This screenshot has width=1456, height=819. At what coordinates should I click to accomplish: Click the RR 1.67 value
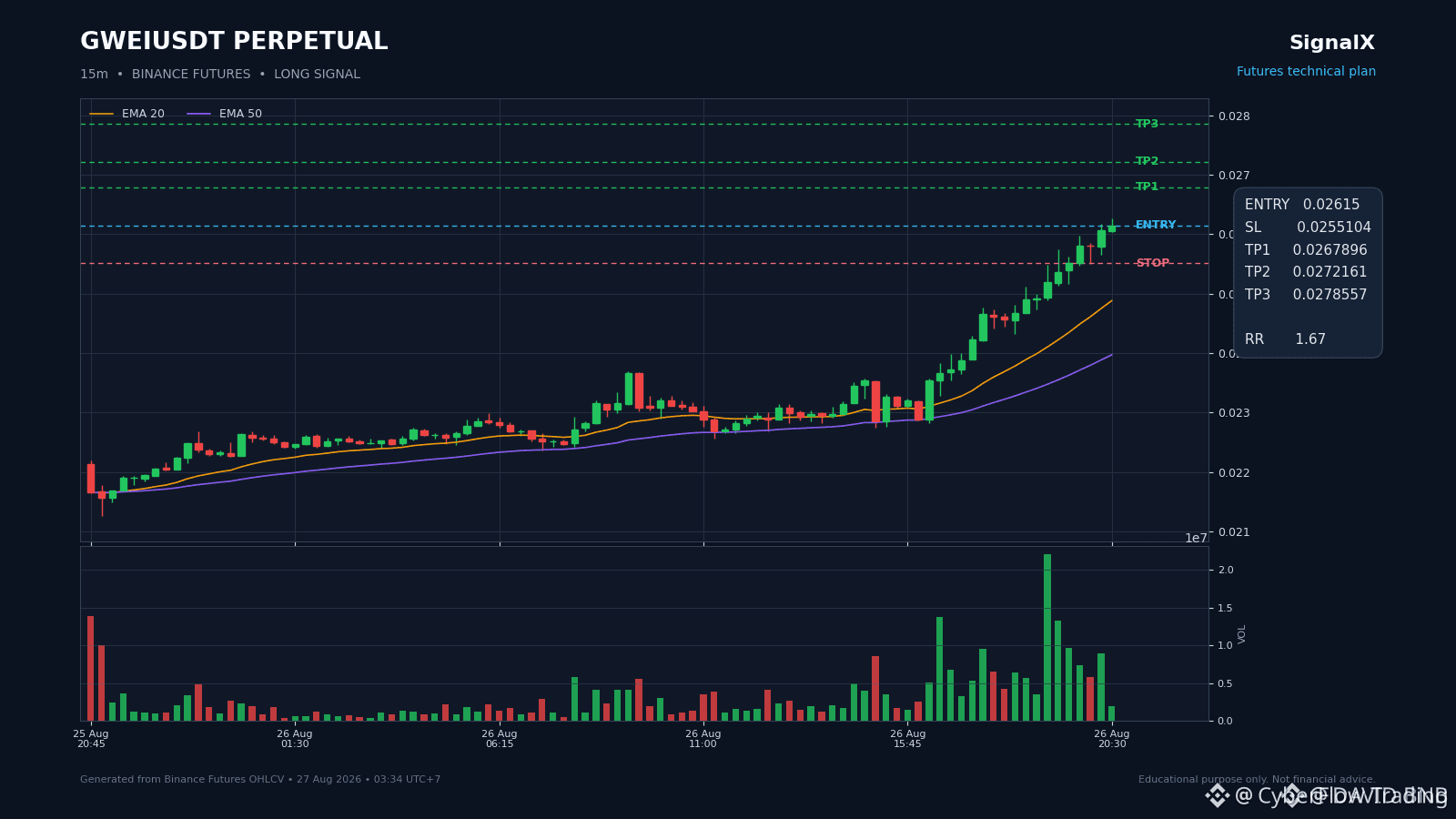click(1285, 339)
